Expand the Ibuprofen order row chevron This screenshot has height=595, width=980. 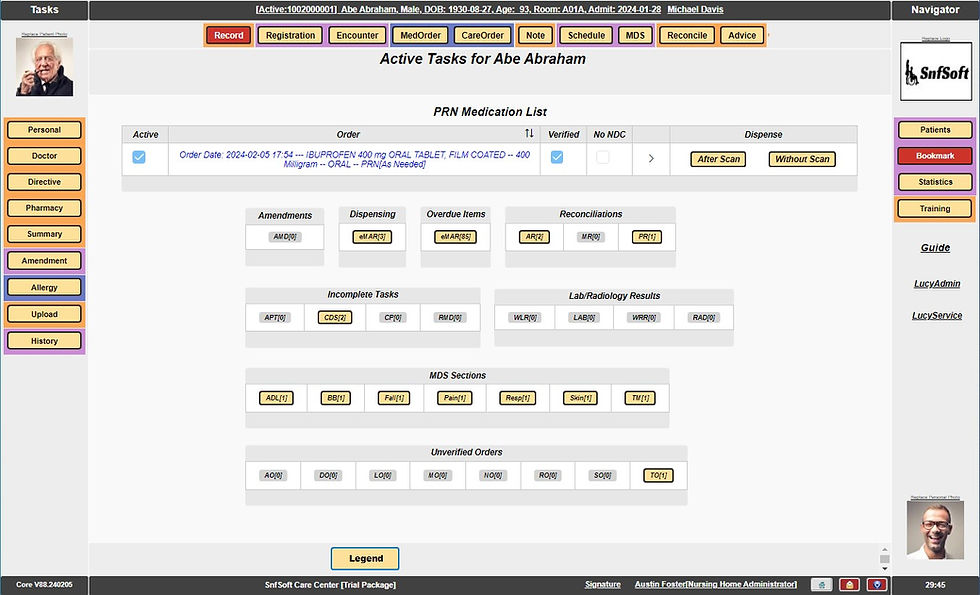(651, 159)
